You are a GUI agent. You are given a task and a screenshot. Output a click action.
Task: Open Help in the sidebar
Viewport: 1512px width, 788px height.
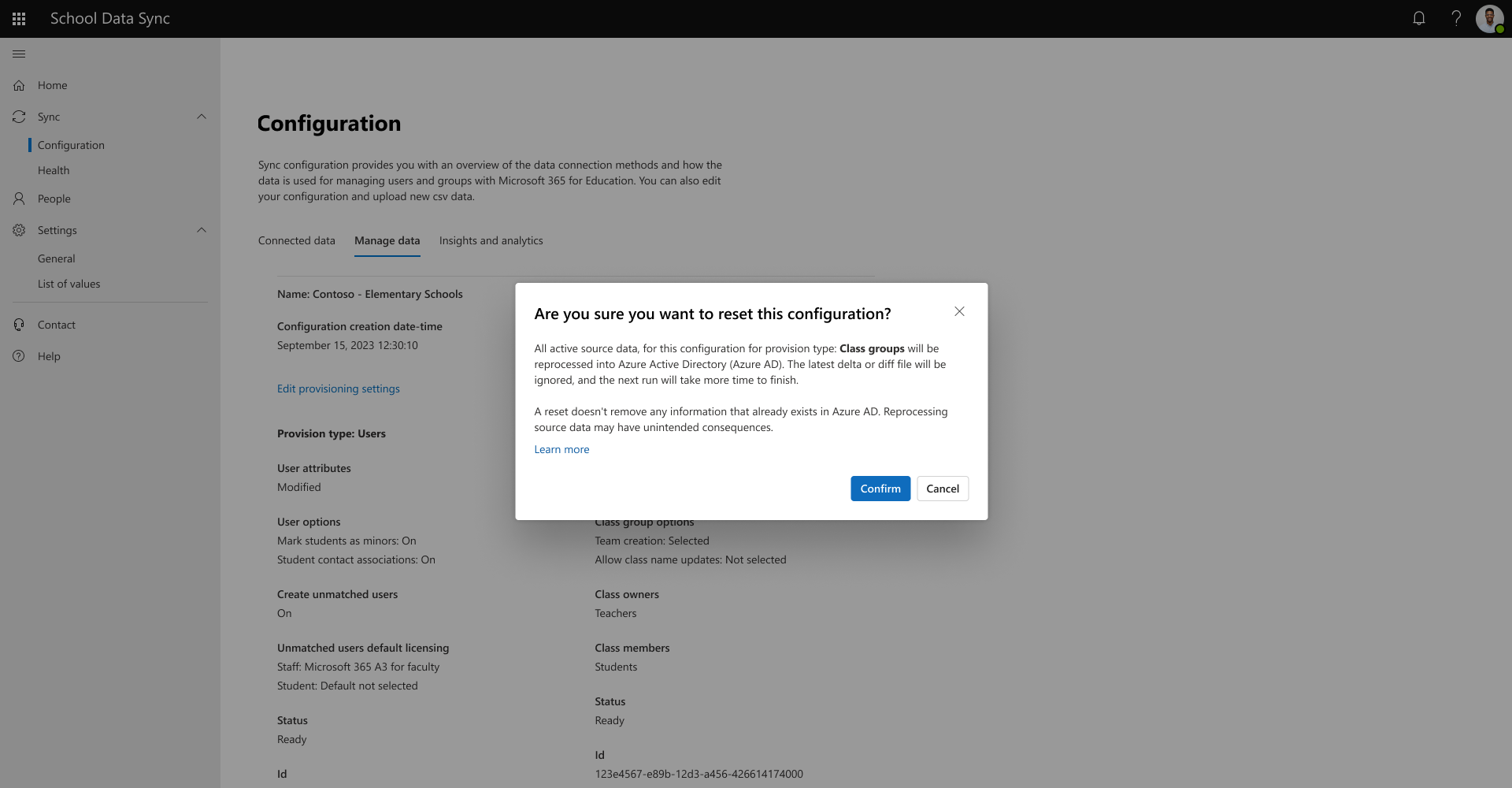pyautogui.click(x=49, y=356)
